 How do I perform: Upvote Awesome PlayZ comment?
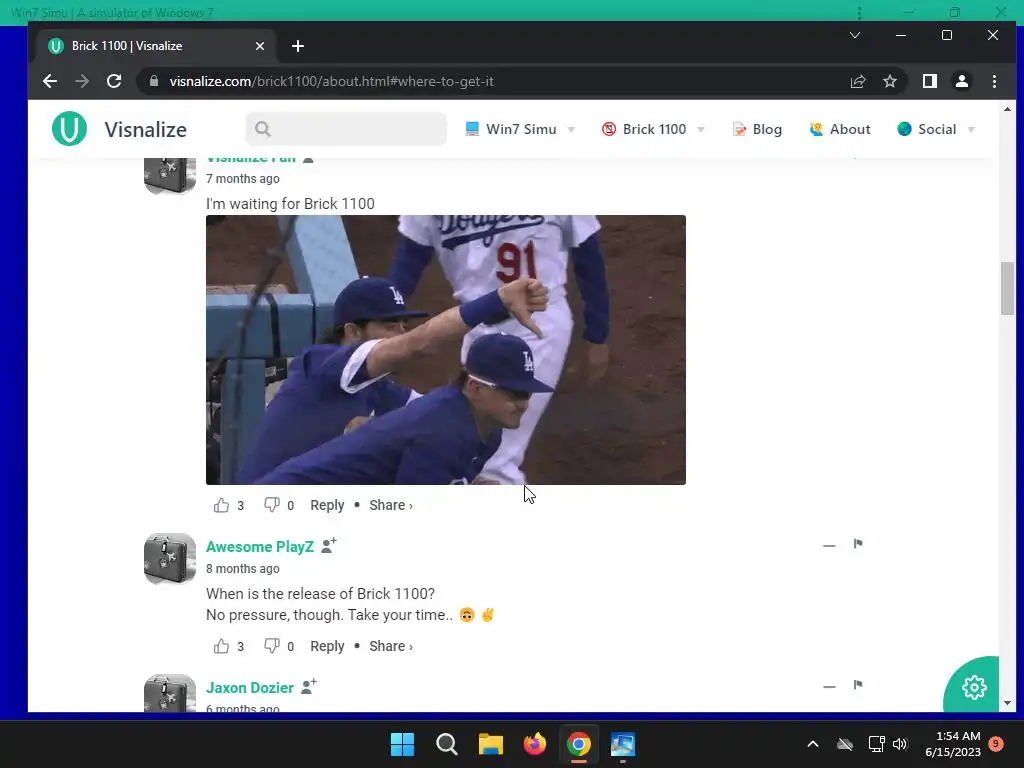pyautogui.click(x=221, y=646)
